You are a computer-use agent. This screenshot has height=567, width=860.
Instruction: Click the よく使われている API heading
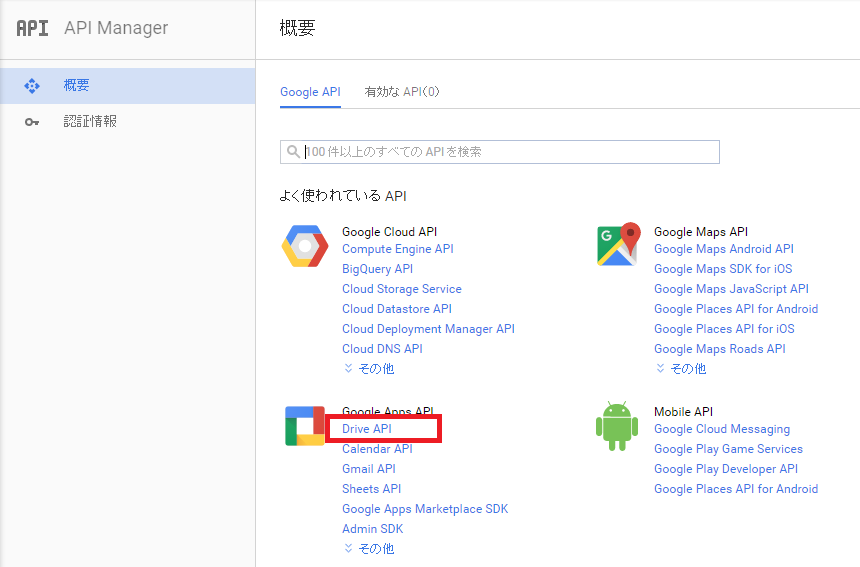(x=343, y=196)
